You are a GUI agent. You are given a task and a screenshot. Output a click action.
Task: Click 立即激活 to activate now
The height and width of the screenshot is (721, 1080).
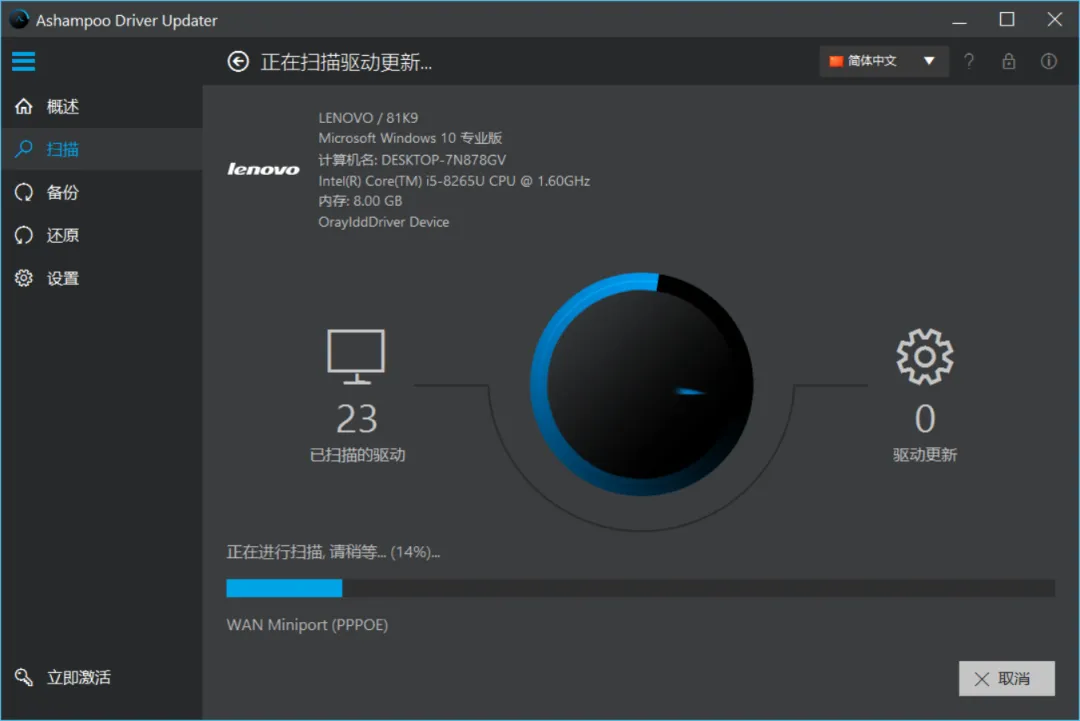point(102,677)
